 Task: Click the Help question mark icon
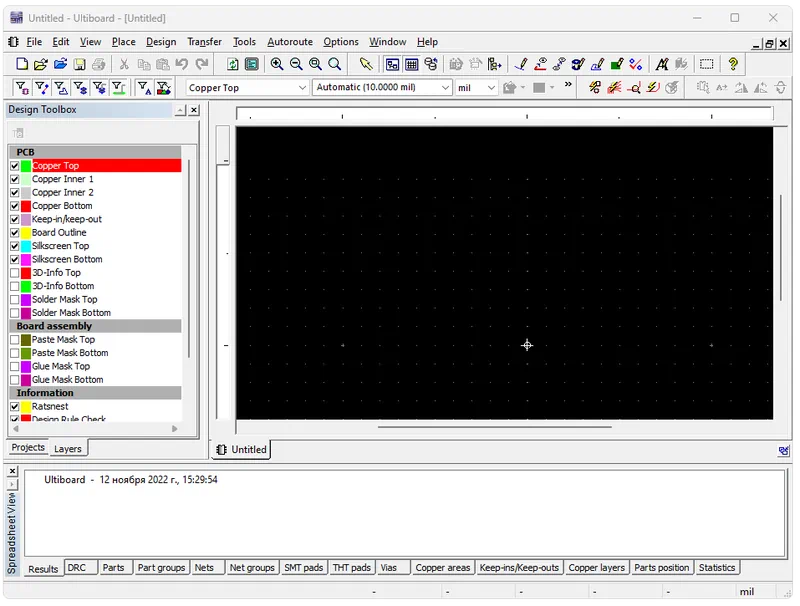pos(733,64)
